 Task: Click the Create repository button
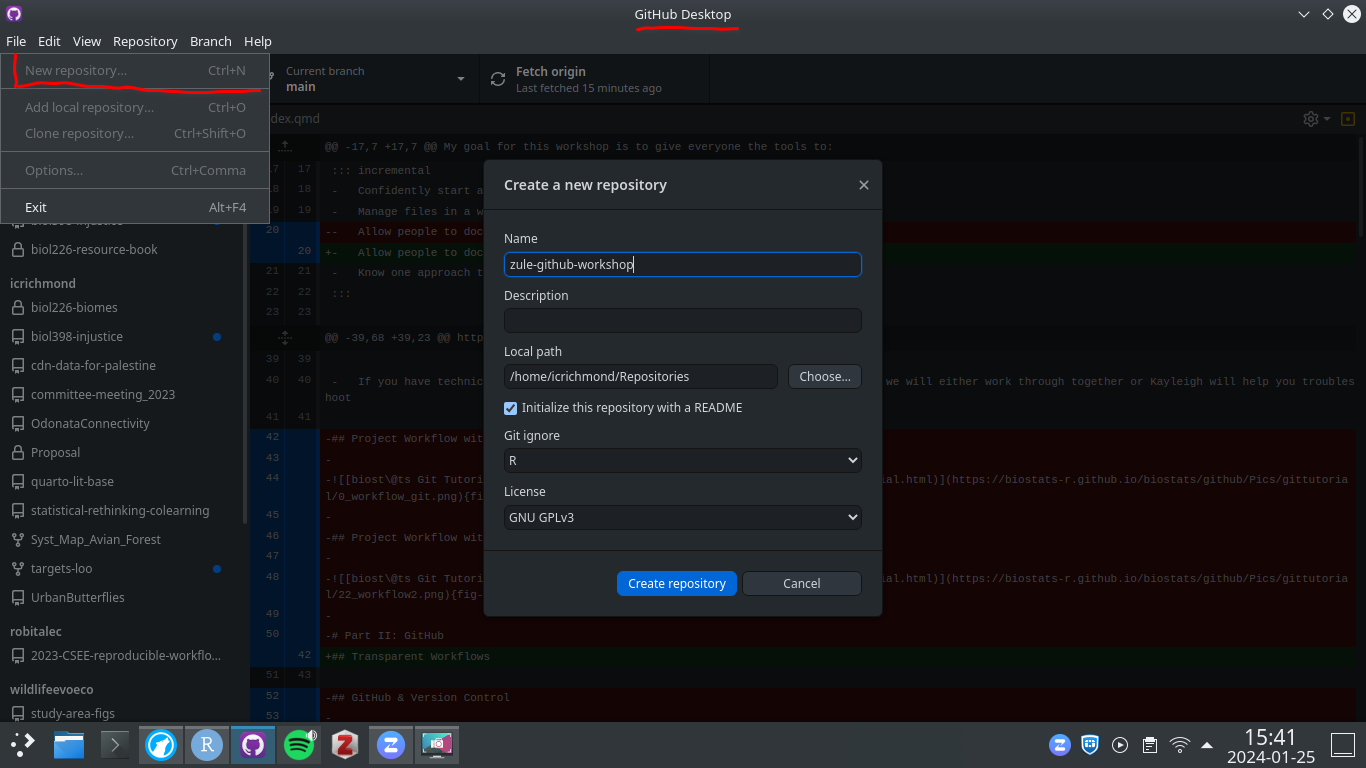[676, 583]
